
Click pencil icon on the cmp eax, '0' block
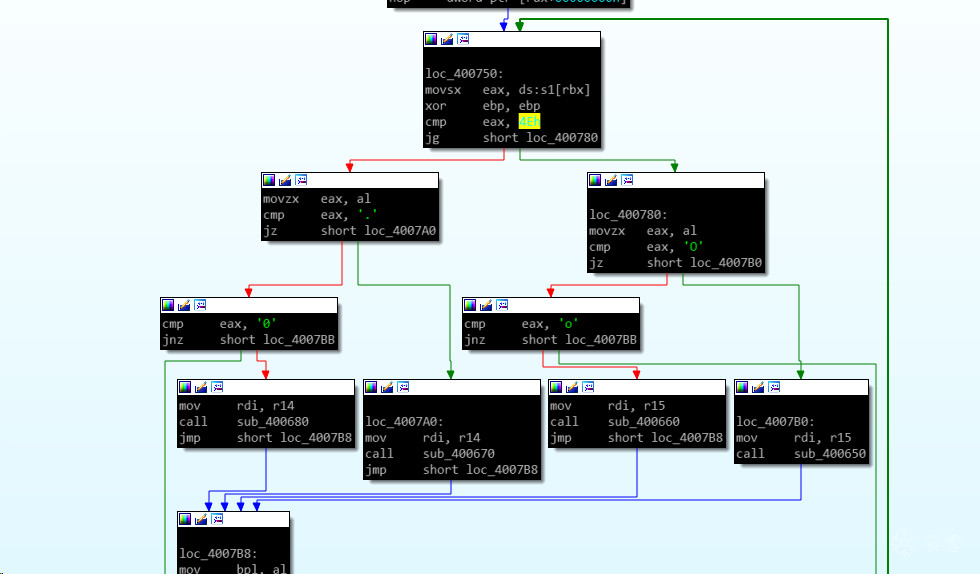pos(184,305)
